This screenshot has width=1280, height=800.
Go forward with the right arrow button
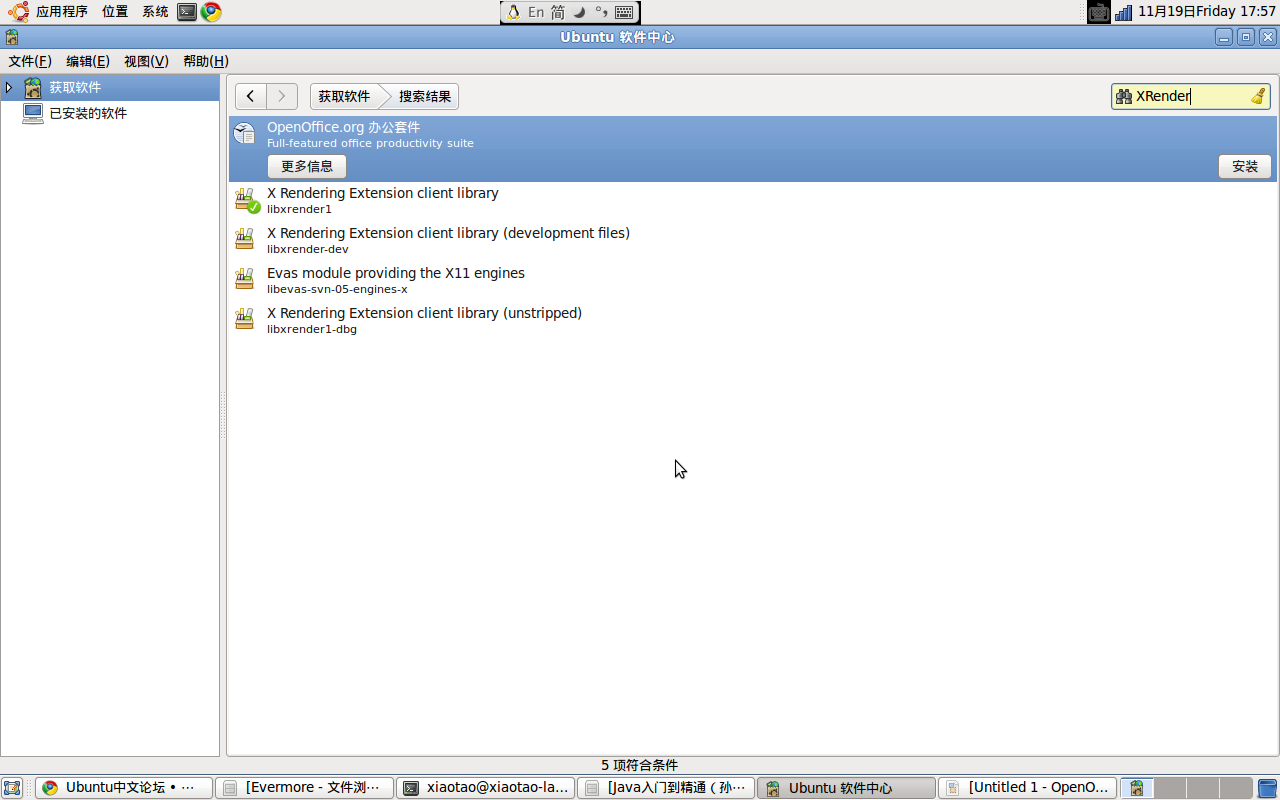(282, 96)
